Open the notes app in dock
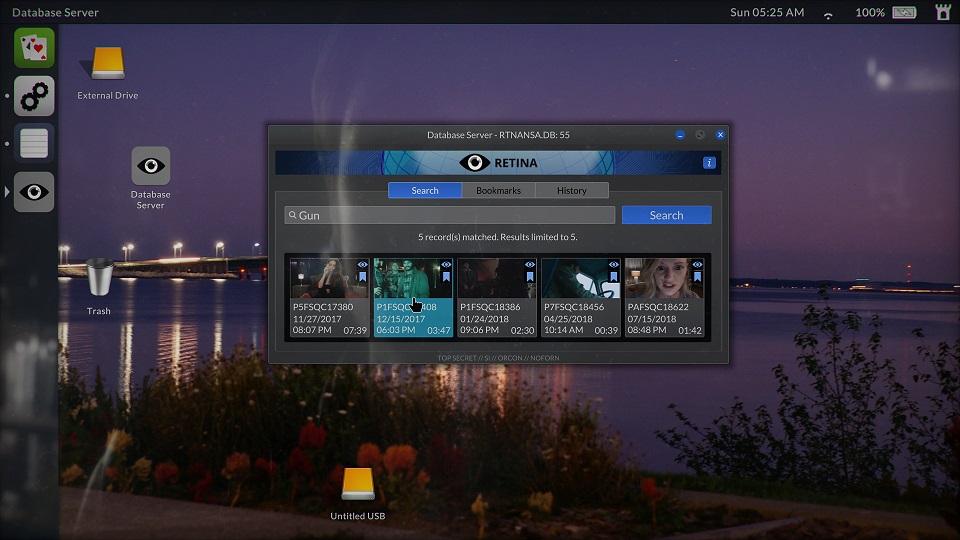The height and width of the screenshot is (540, 960). [x=34, y=144]
